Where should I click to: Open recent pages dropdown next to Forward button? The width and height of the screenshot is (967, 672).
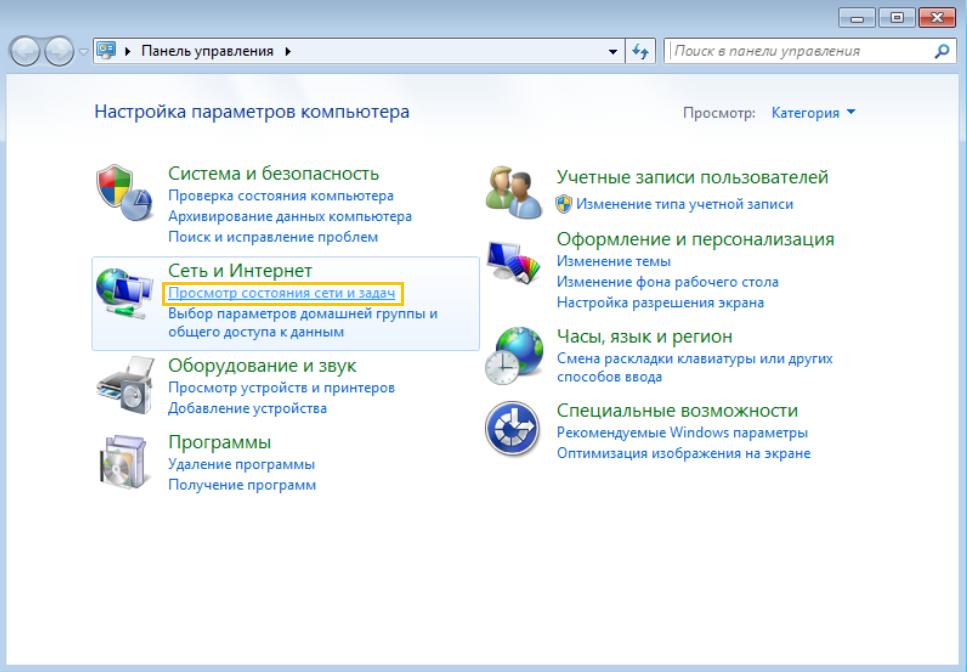pyautogui.click(x=84, y=51)
